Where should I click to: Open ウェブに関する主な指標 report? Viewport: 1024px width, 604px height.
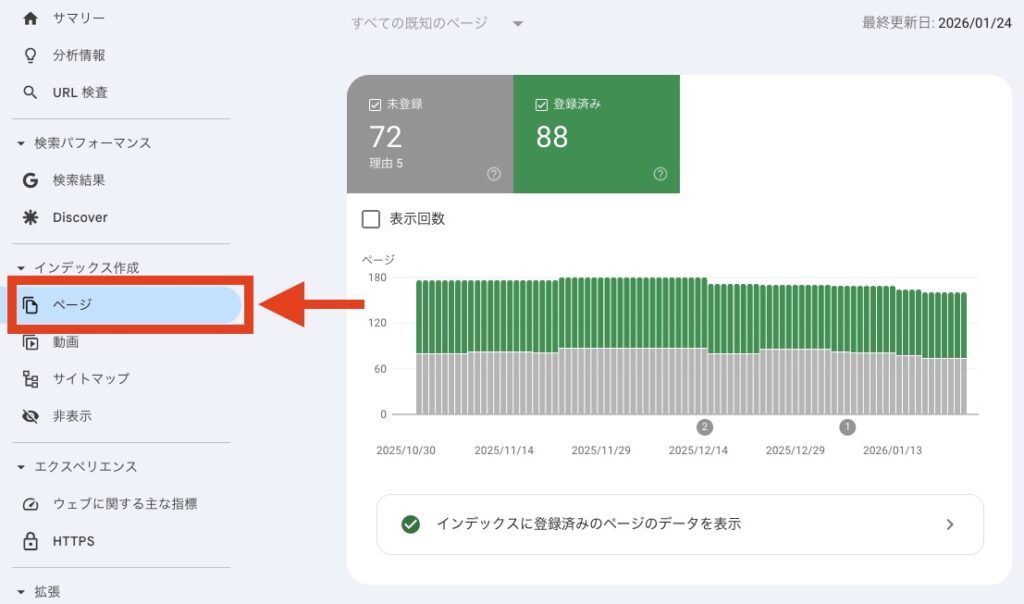124,503
